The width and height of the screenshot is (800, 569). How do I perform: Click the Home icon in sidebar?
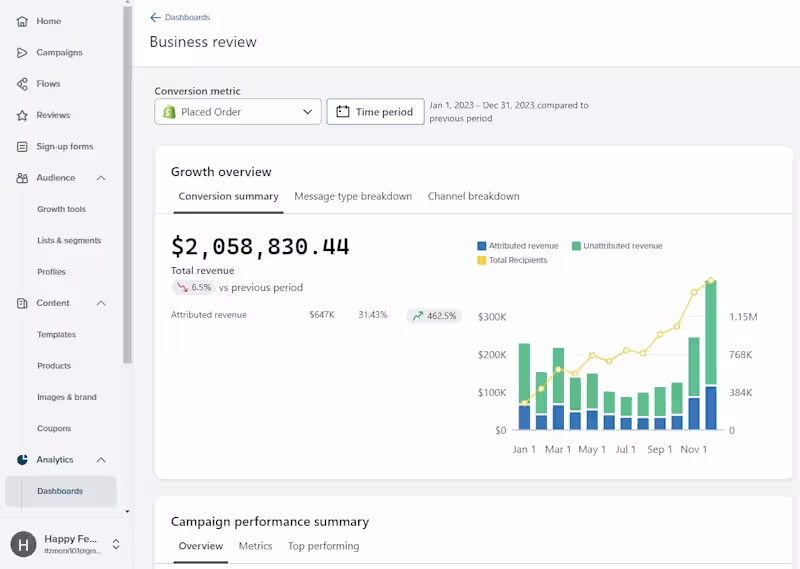[x=22, y=21]
